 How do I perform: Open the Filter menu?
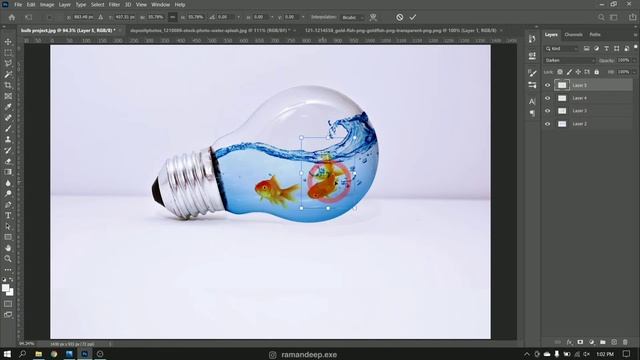pyautogui.click(x=114, y=4)
